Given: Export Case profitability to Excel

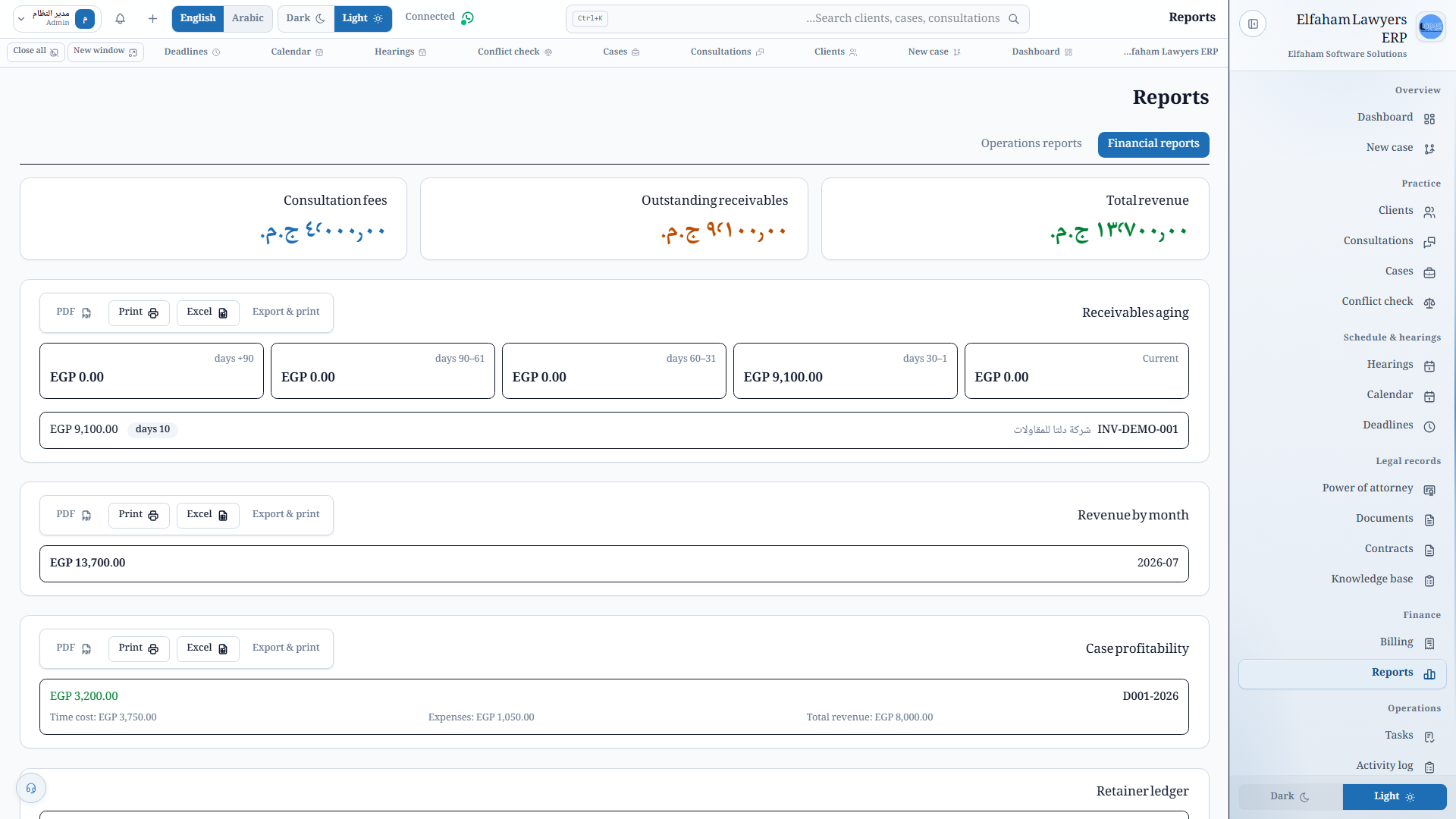Looking at the screenshot, I should coord(208,648).
